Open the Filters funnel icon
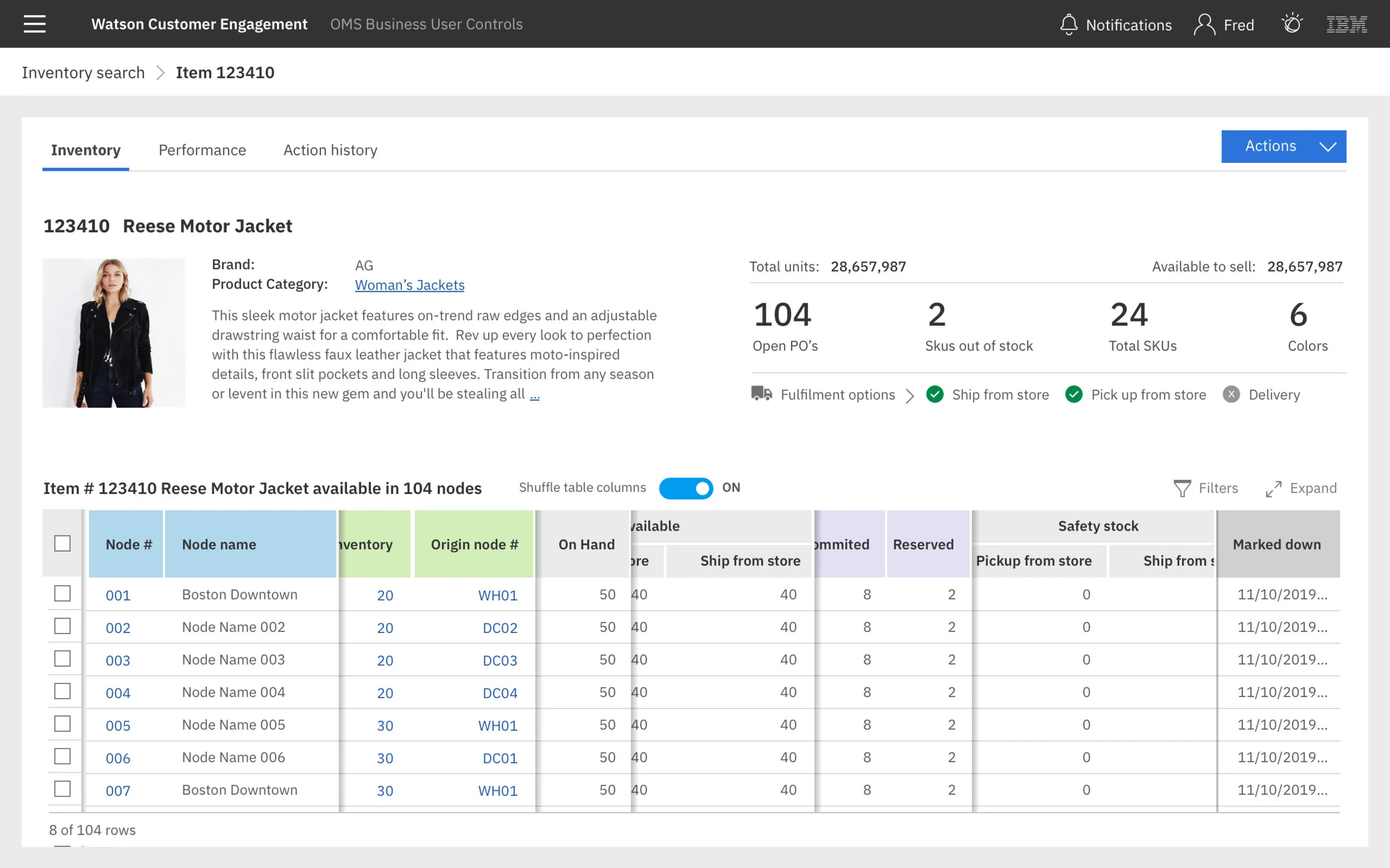1390x868 pixels. coord(1181,488)
